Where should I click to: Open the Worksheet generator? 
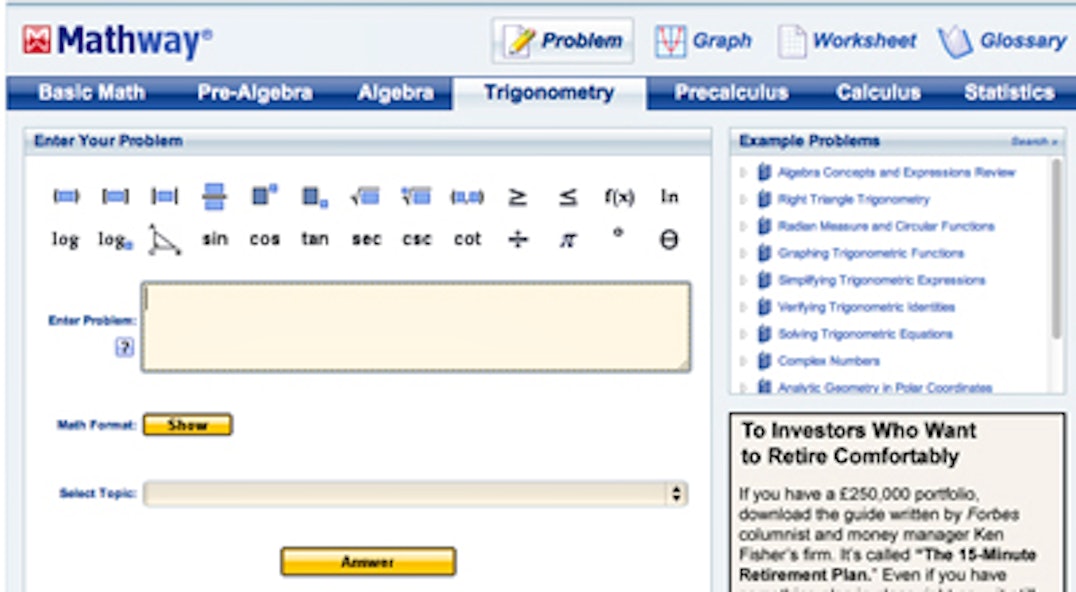847,41
